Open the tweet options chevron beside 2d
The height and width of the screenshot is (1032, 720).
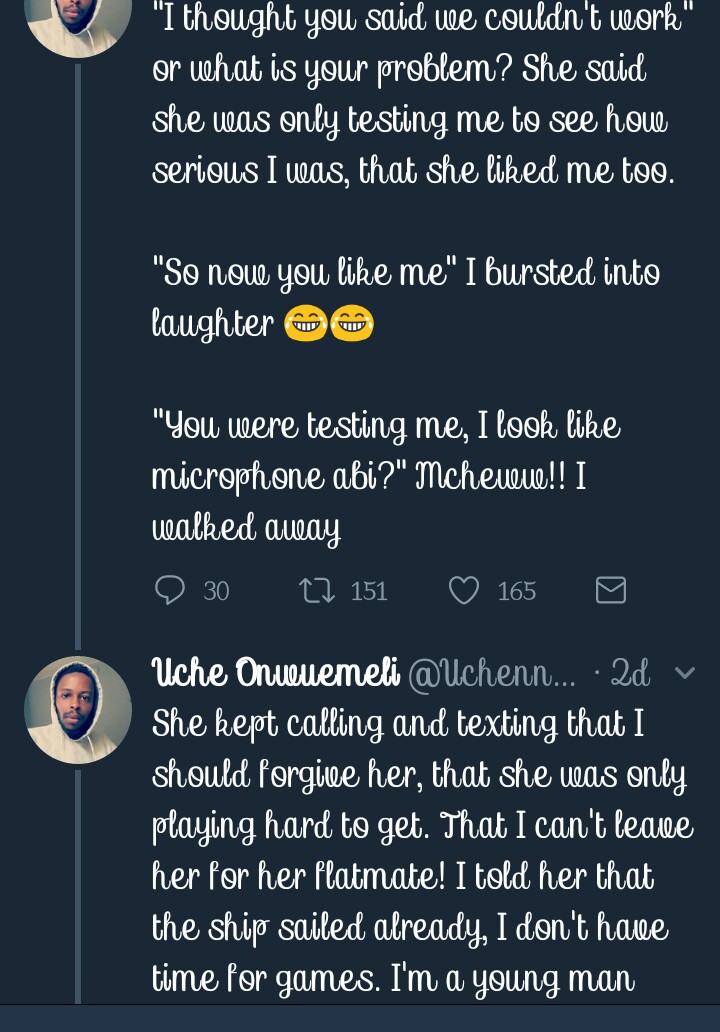click(685, 673)
